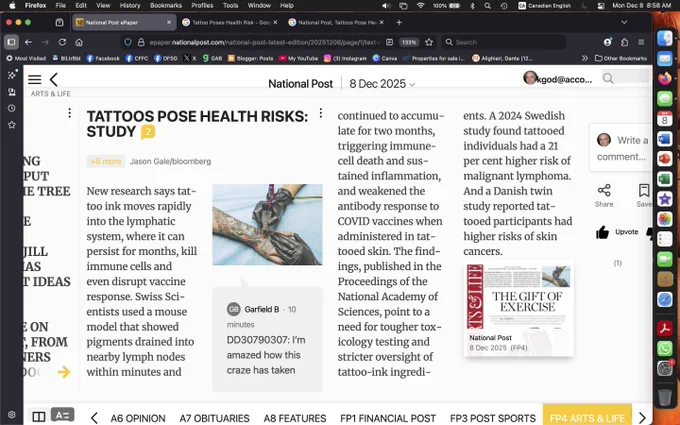Open macOS Spotlight search in menu bar
Image resolution: width=680 pixels, height=425 pixels.
(487, 6)
